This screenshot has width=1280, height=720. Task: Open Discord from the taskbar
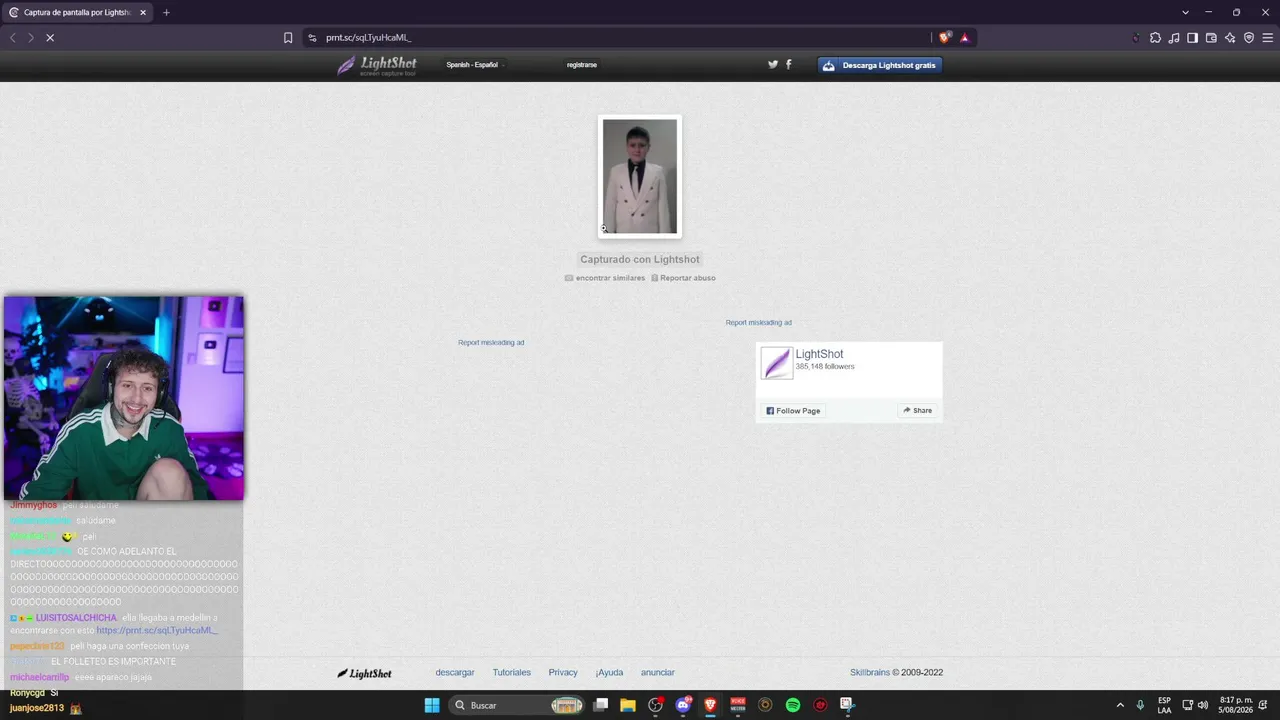point(683,705)
